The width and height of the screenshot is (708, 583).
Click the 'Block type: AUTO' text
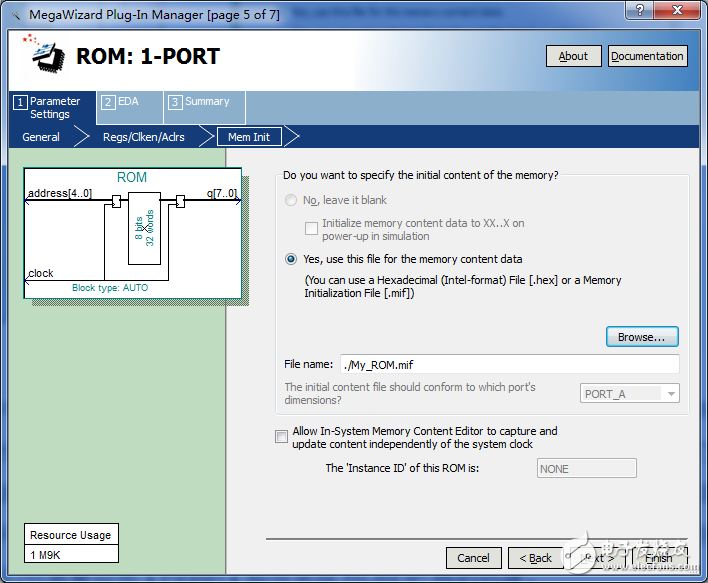point(110,288)
